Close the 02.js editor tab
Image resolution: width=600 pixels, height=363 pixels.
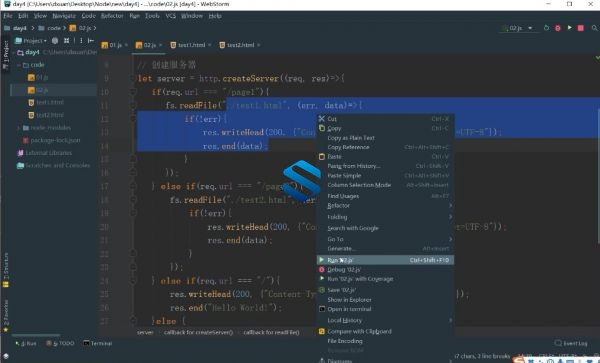(160, 45)
